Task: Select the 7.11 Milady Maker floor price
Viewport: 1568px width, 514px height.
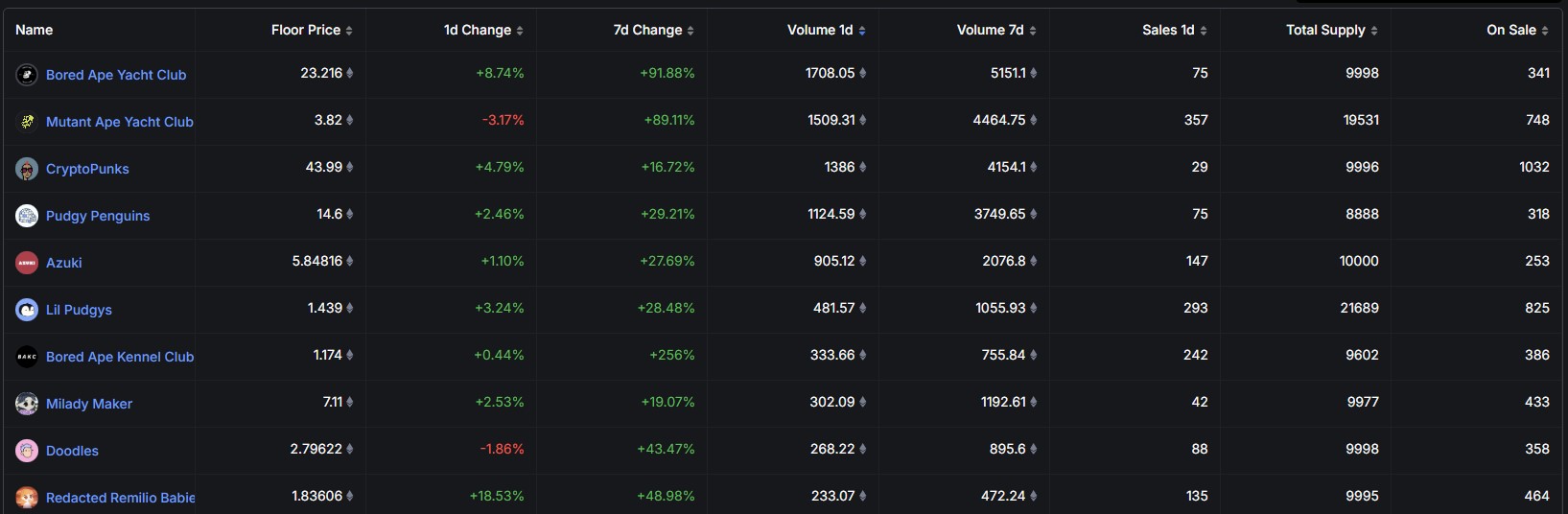Action: pyautogui.click(x=333, y=402)
